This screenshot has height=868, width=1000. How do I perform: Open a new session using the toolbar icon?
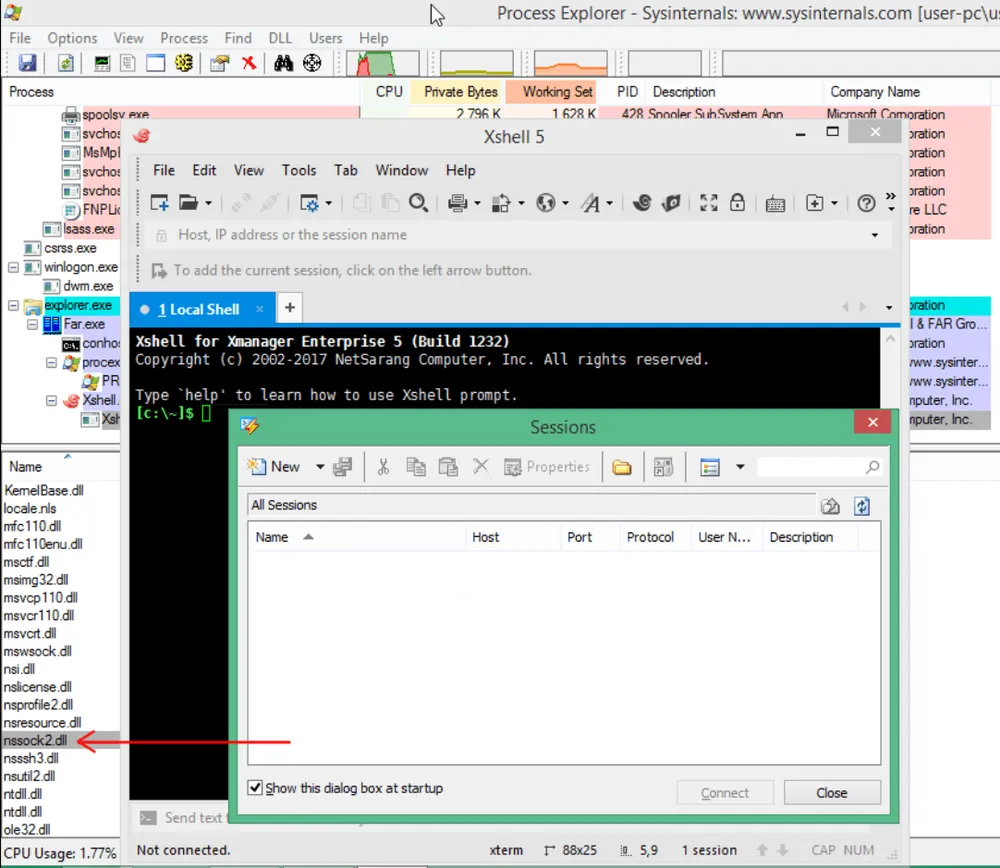coord(158,203)
